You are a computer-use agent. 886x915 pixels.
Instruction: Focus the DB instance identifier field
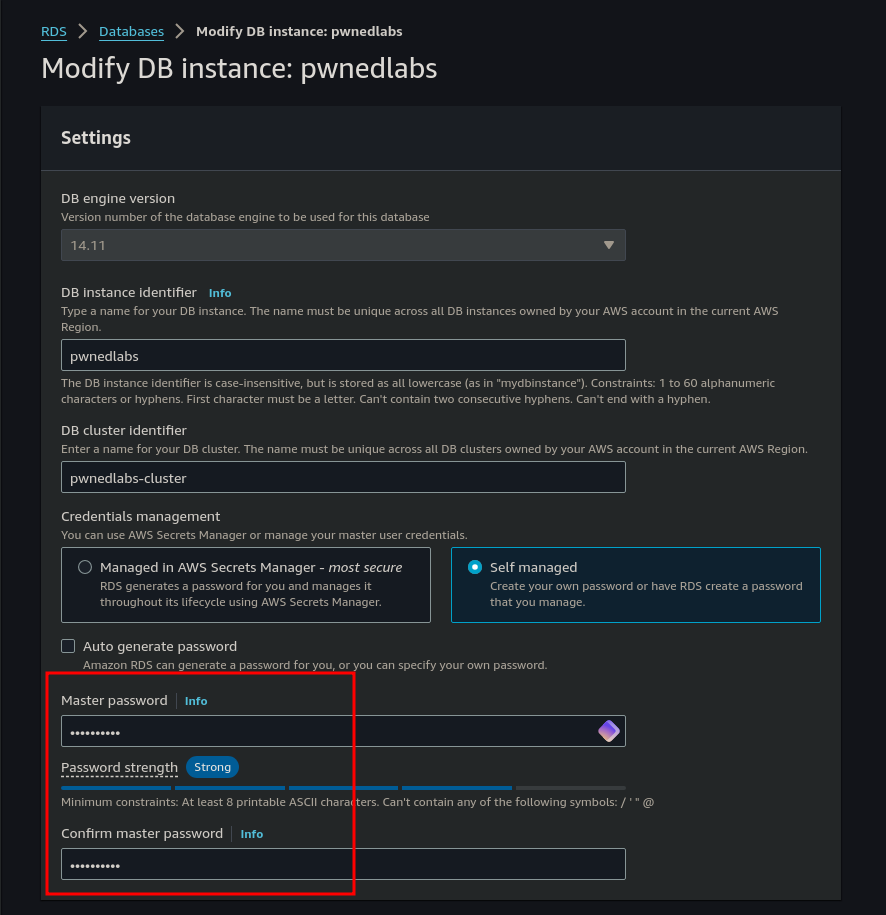point(343,355)
